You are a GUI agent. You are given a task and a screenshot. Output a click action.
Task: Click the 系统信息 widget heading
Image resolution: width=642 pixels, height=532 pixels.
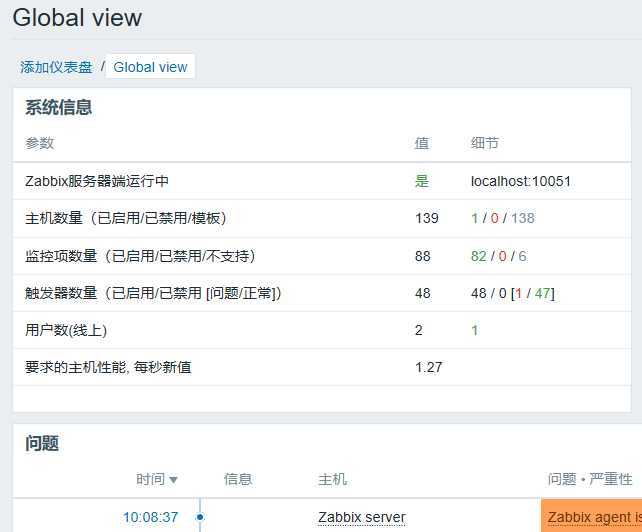[59, 107]
